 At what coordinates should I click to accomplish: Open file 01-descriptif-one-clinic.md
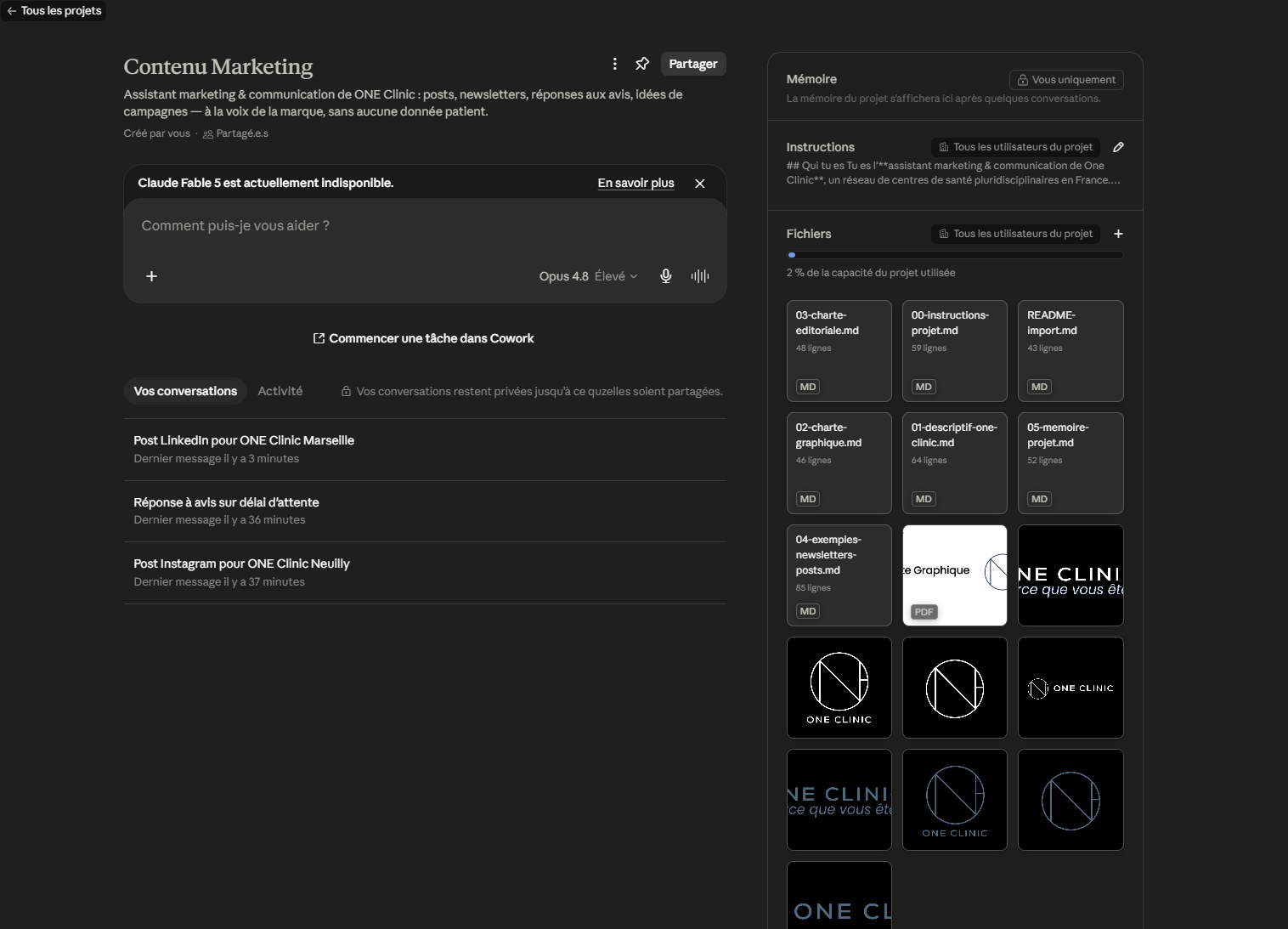point(955,463)
